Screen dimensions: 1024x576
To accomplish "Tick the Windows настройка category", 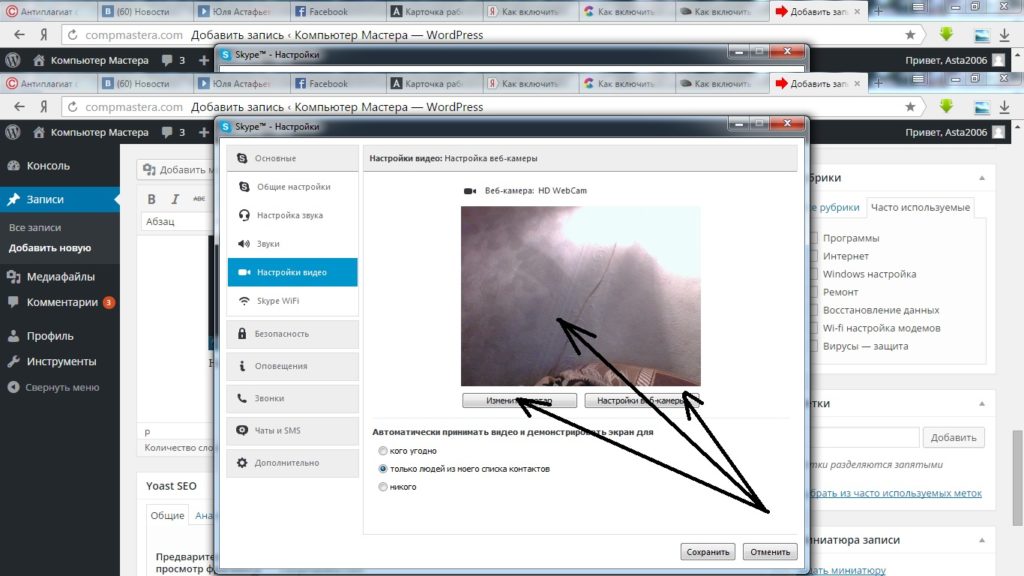I will click(x=814, y=274).
